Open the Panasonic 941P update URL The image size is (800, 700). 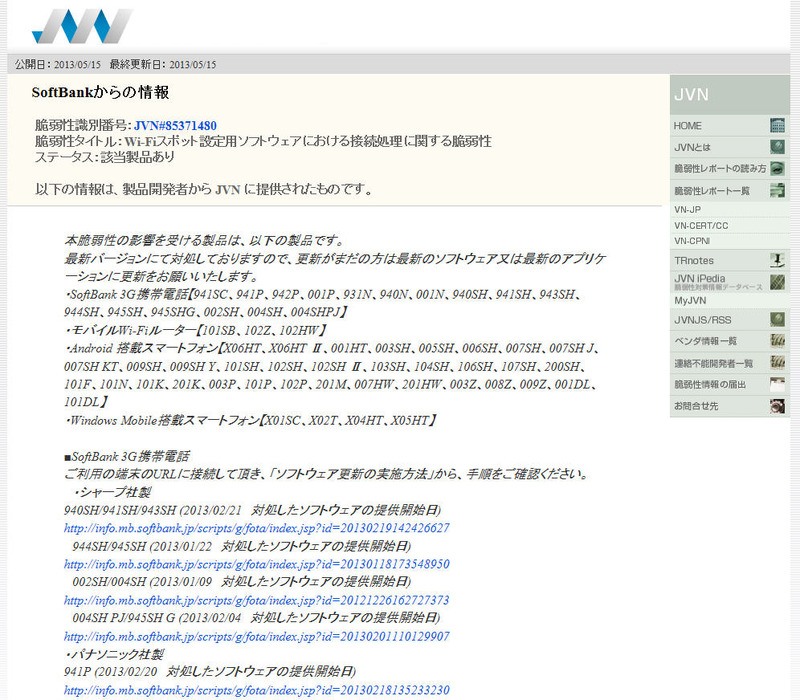[256, 690]
